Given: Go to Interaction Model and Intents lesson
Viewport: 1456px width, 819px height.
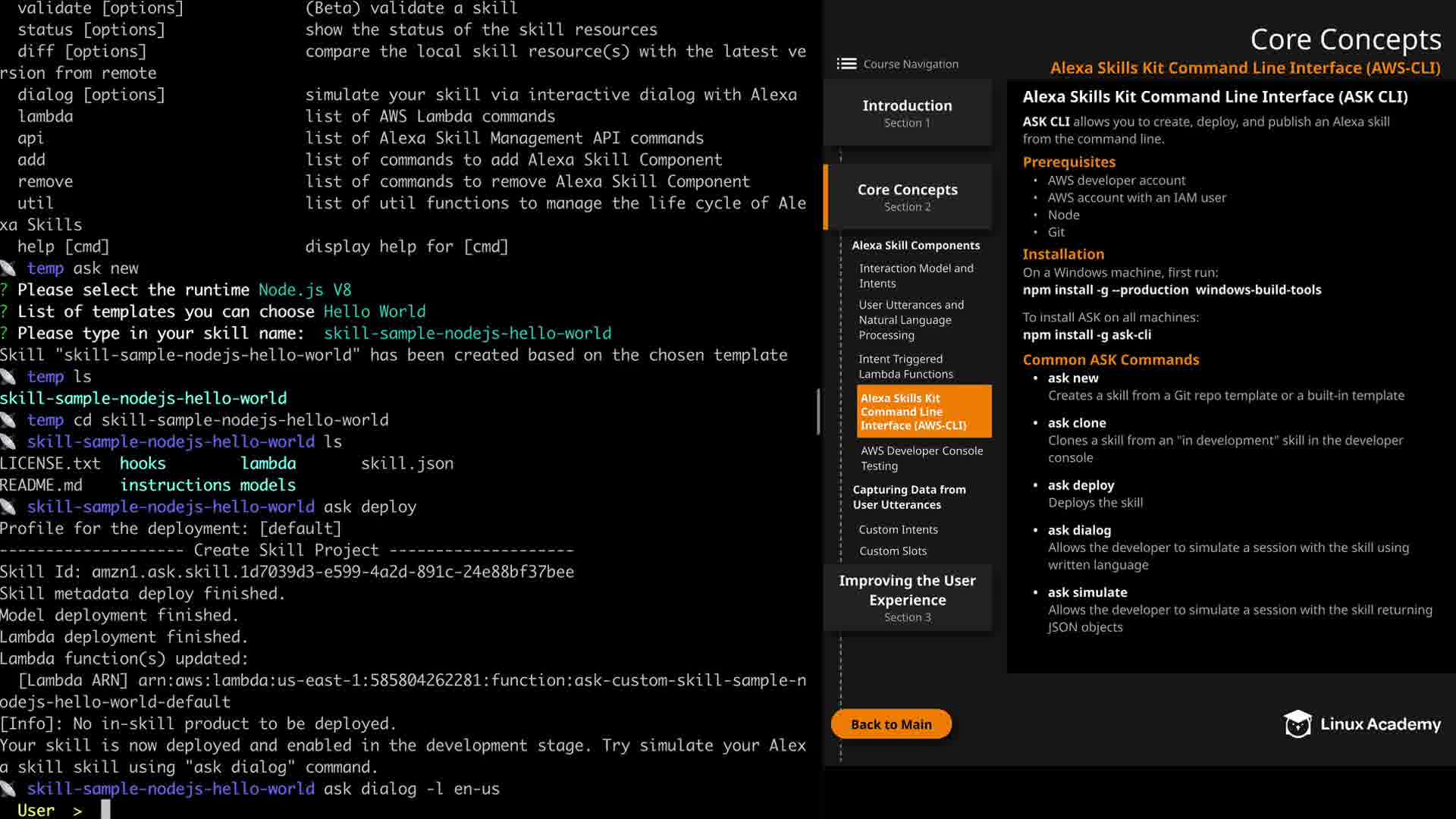Looking at the screenshot, I should [x=915, y=275].
